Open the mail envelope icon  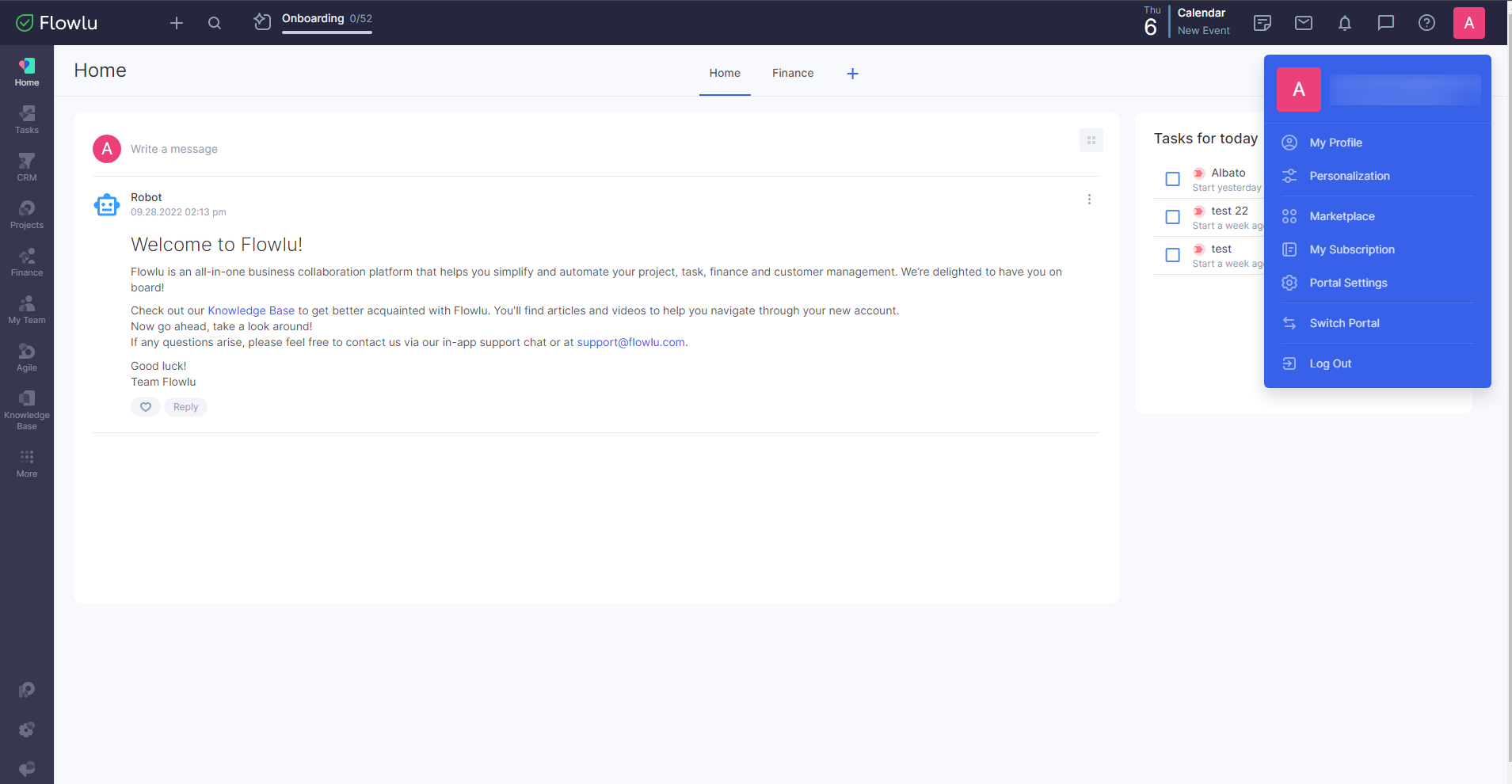point(1304,23)
